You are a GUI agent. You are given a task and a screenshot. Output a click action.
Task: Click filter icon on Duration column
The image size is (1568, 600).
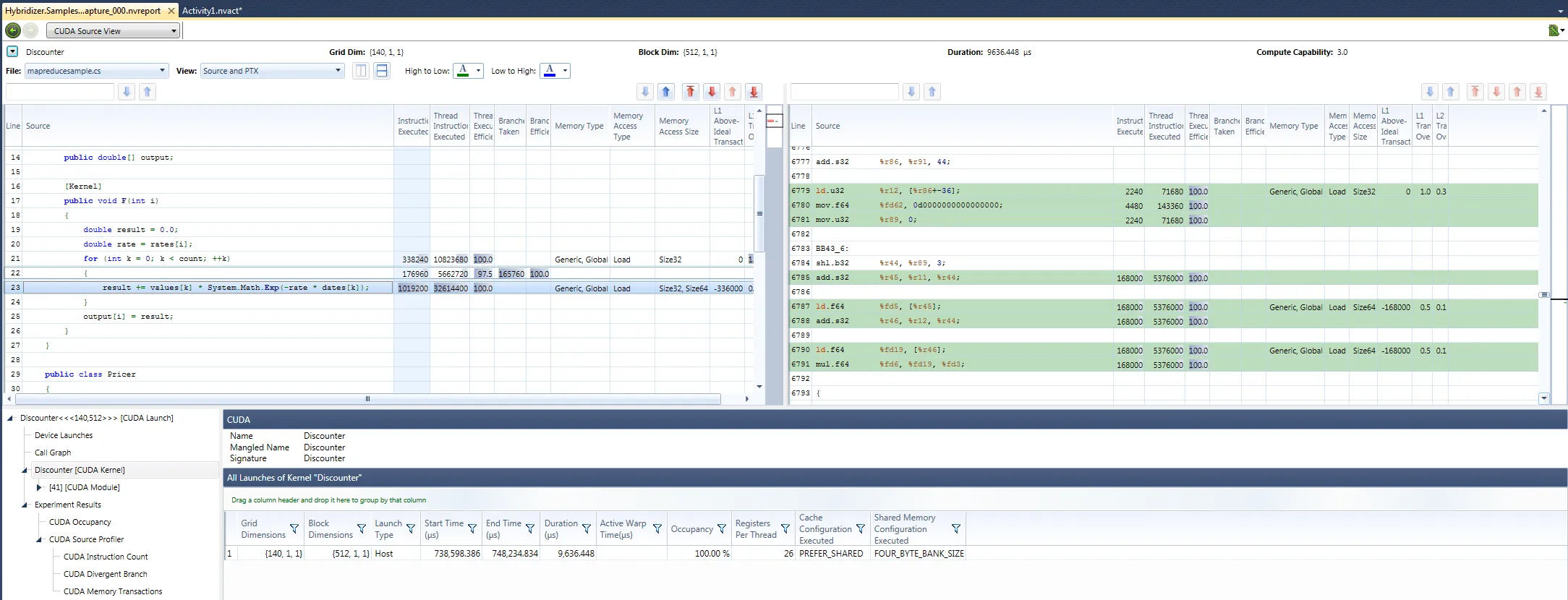click(587, 529)
